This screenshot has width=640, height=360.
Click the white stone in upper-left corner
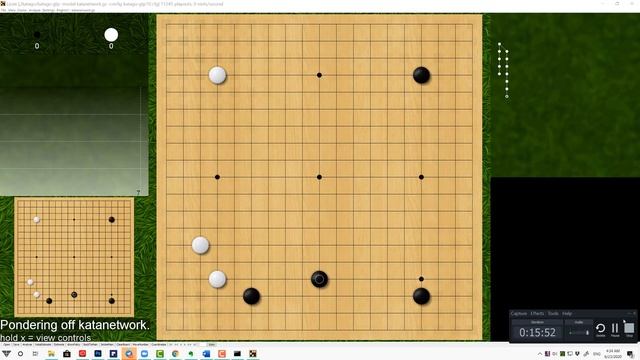click(x=217, y=75)
